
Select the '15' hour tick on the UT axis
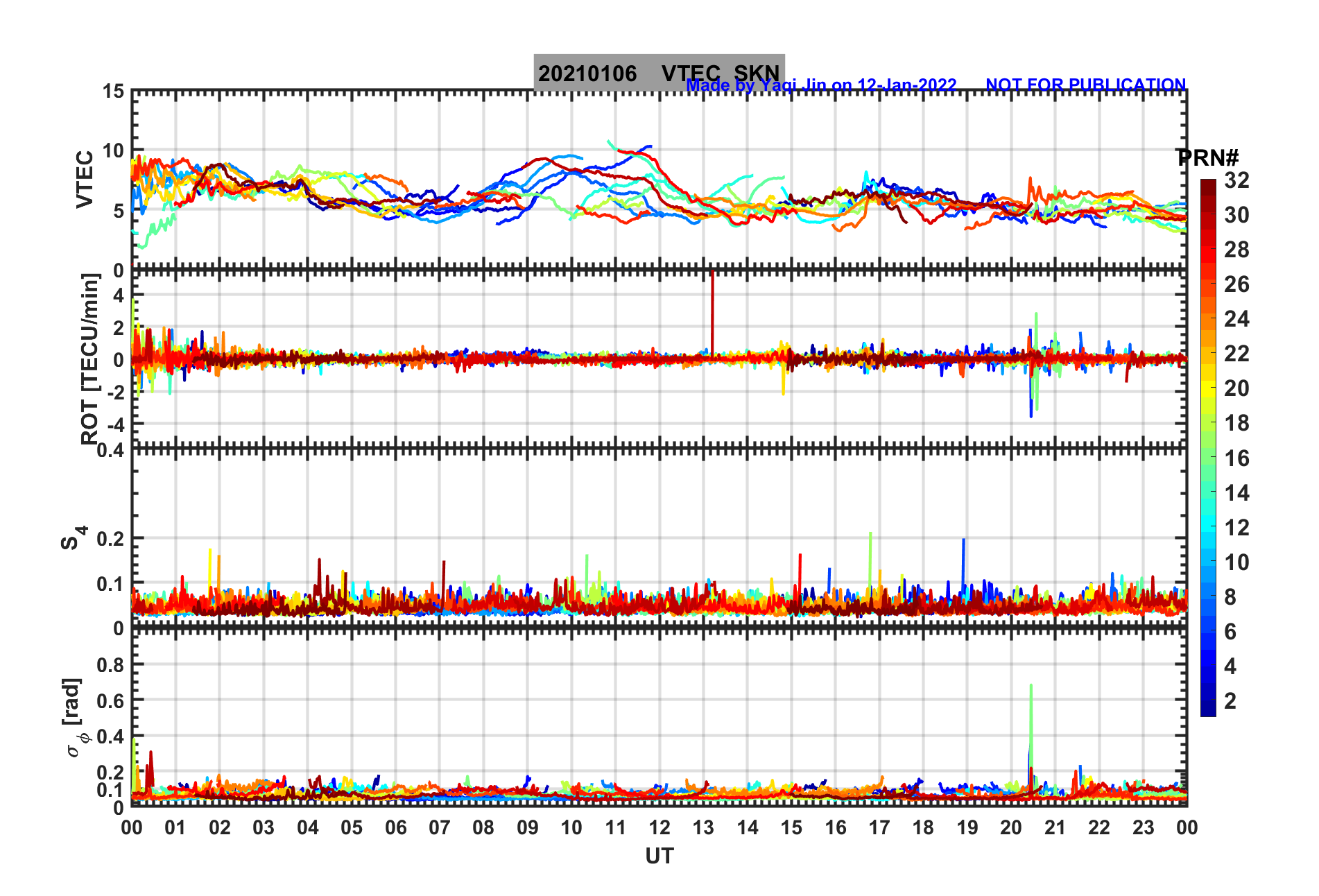tap(791, 827)
